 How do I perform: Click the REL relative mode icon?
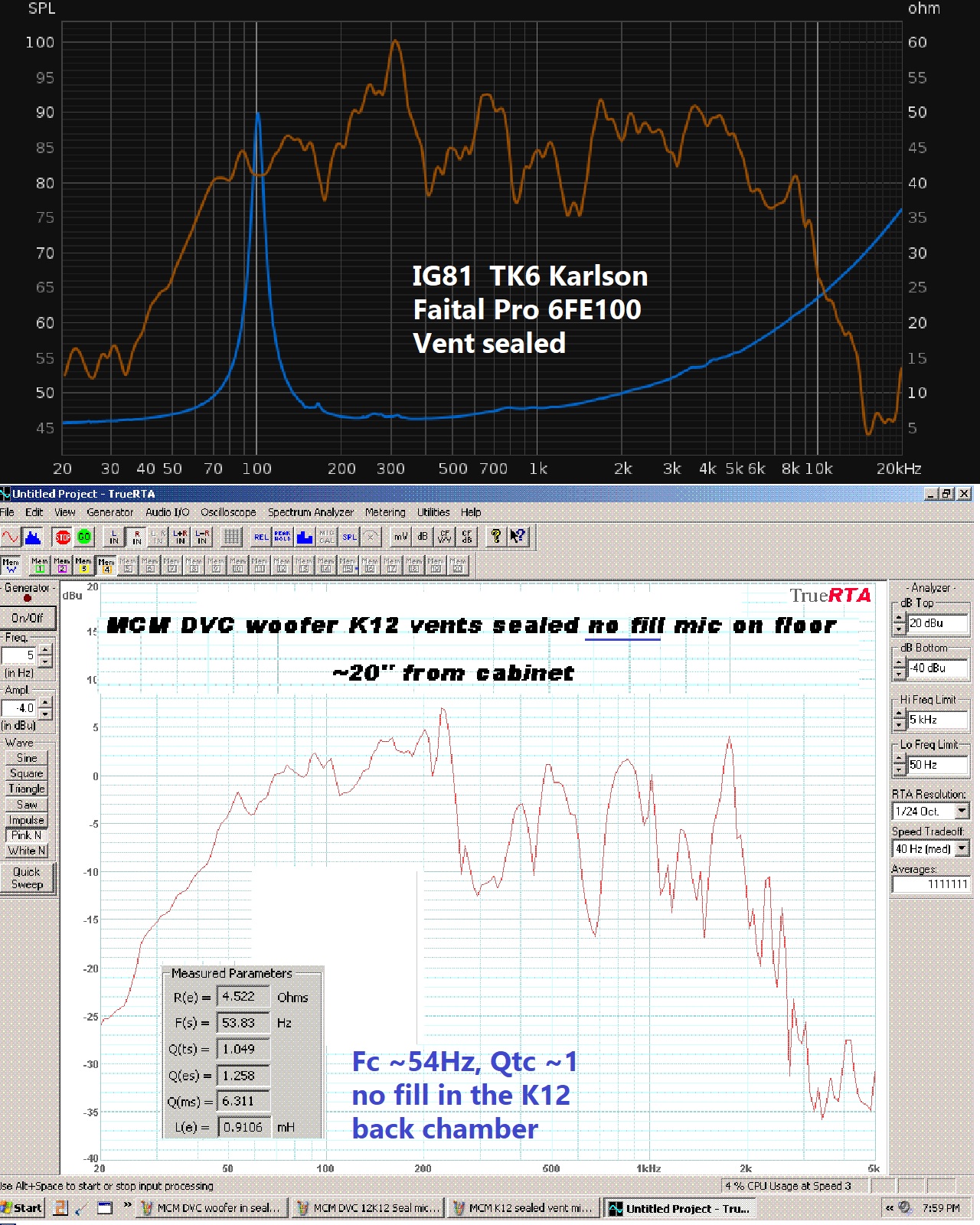(x=261, y=537)
